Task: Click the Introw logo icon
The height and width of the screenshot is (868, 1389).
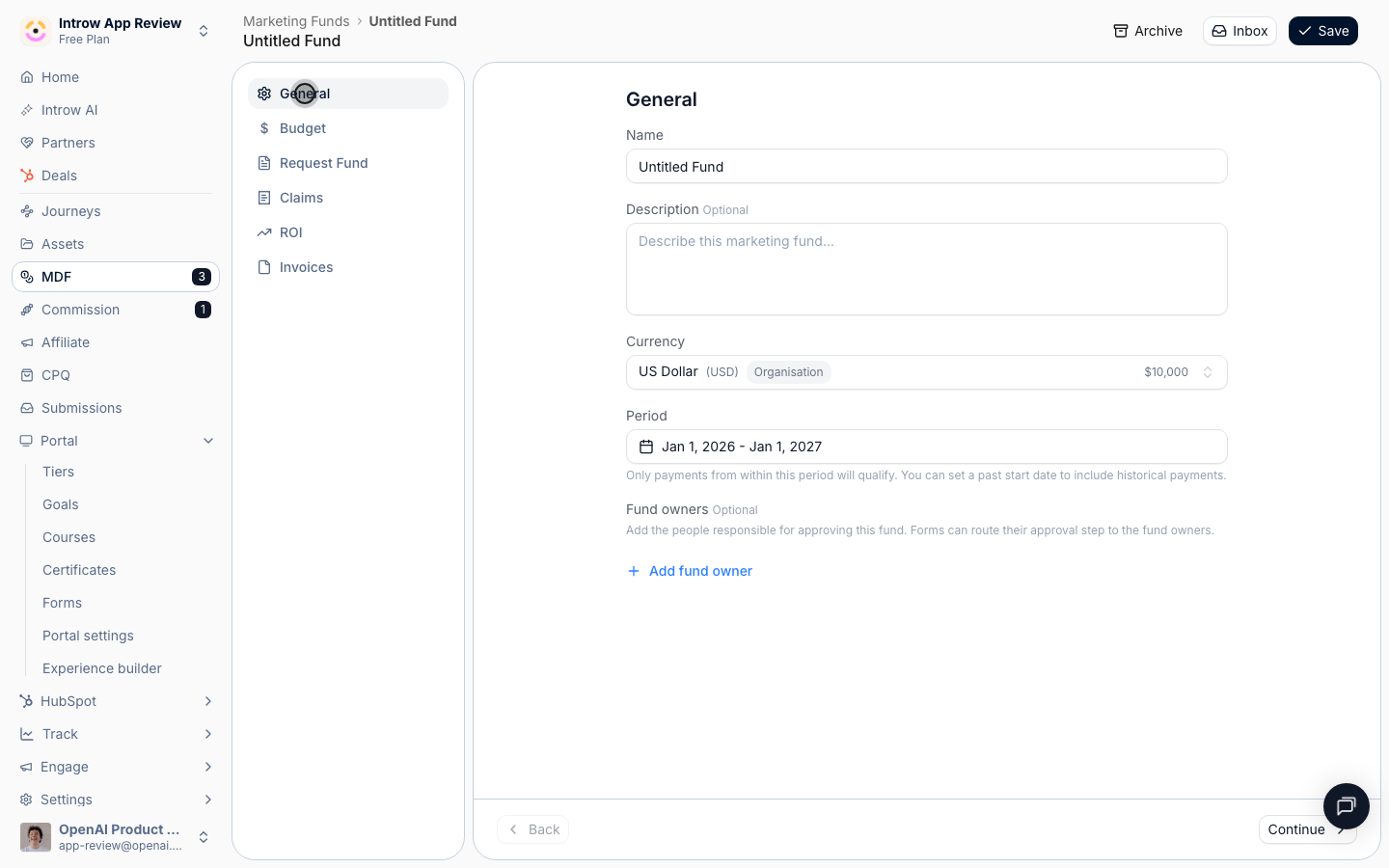Action: coord(36,31)
